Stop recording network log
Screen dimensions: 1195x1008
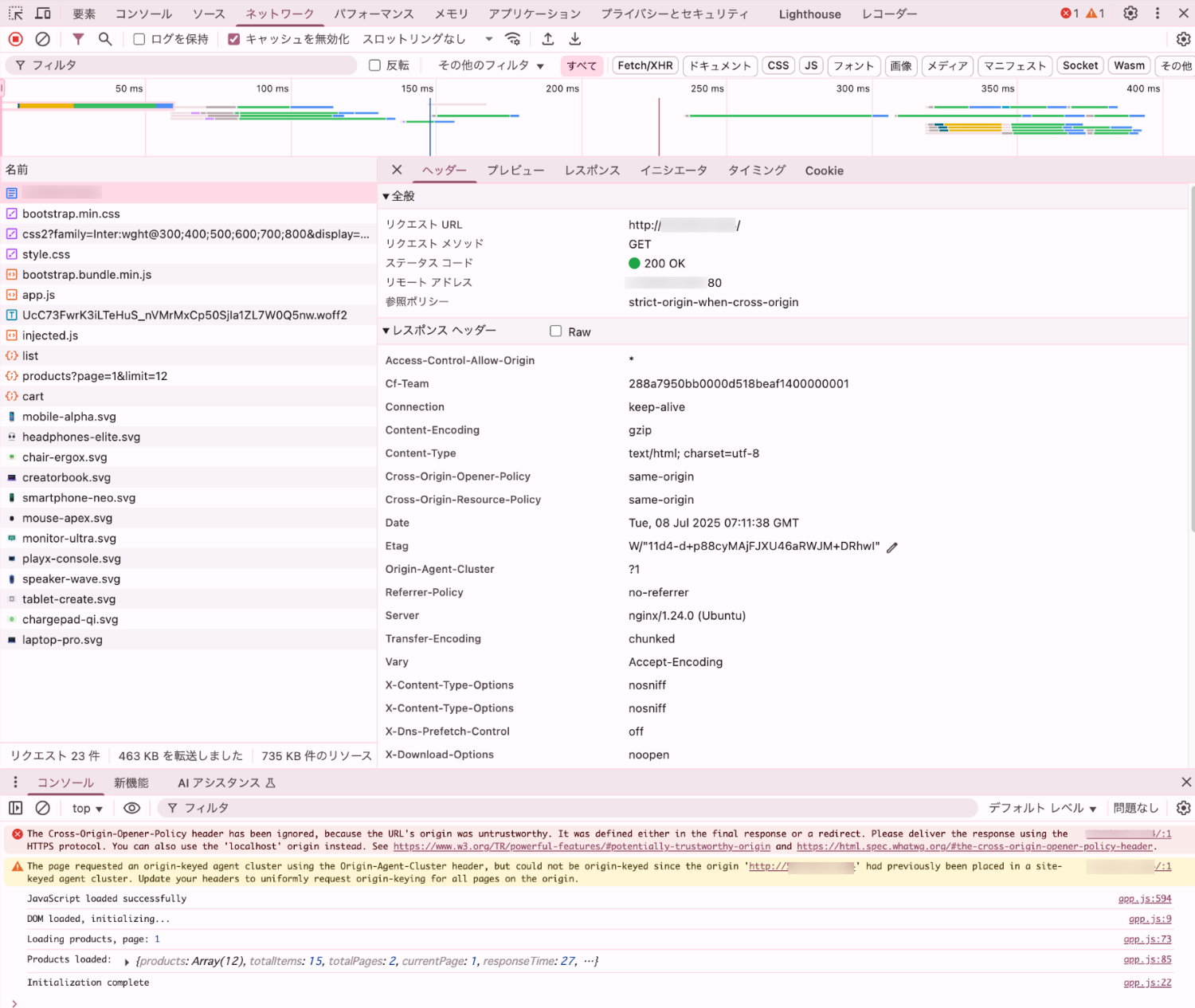click(15, 39)
